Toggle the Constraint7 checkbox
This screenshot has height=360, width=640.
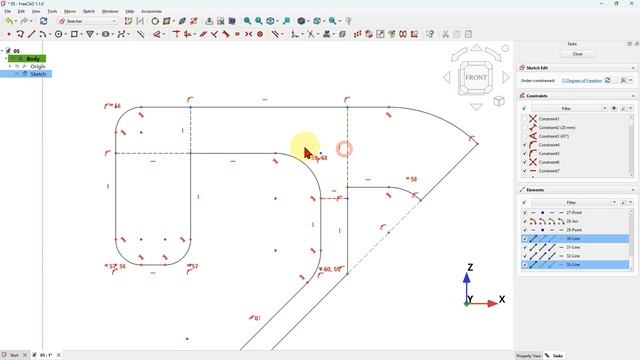tap(524, 171)
